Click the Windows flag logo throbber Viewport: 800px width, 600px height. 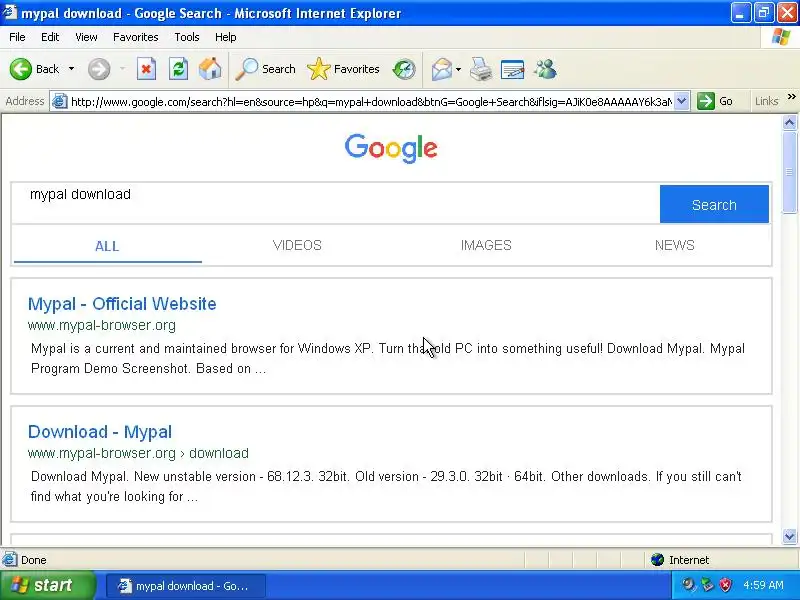coord(781,37)
